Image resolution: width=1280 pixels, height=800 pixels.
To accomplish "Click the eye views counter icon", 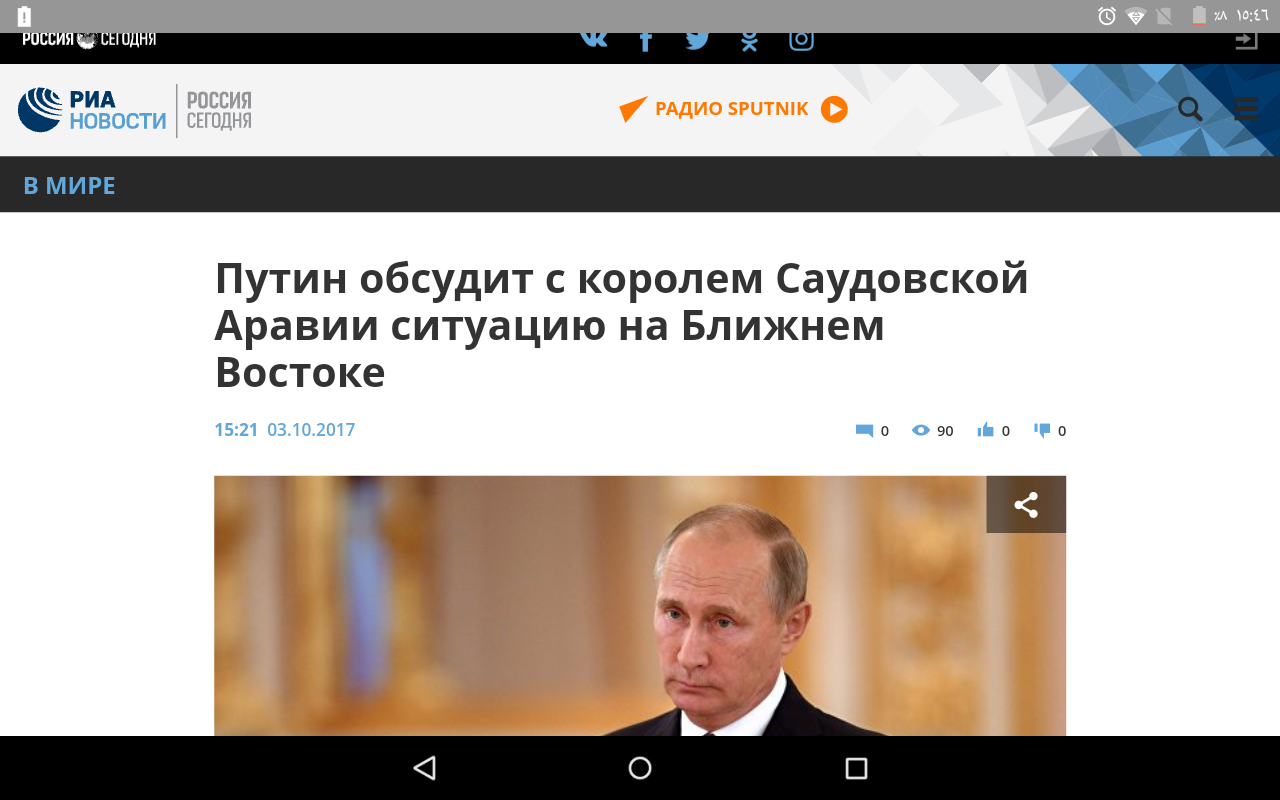I will tap(921, 430).
